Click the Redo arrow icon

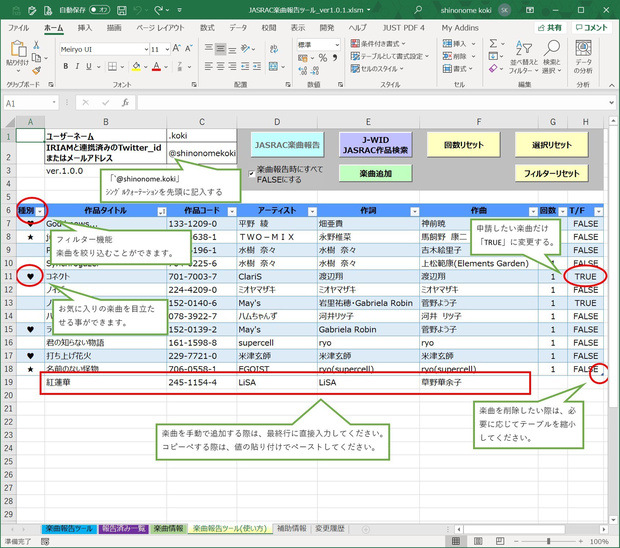click(158, 10)
